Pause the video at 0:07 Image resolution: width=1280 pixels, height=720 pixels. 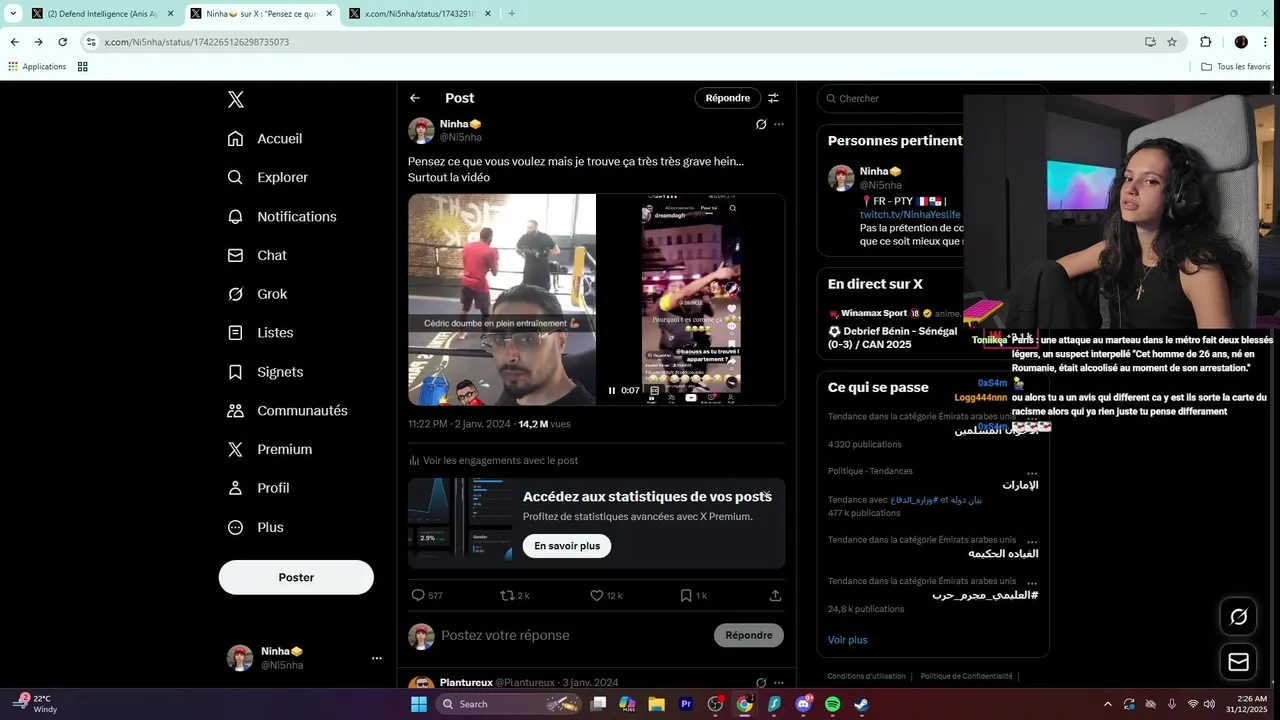click(612, 391)
